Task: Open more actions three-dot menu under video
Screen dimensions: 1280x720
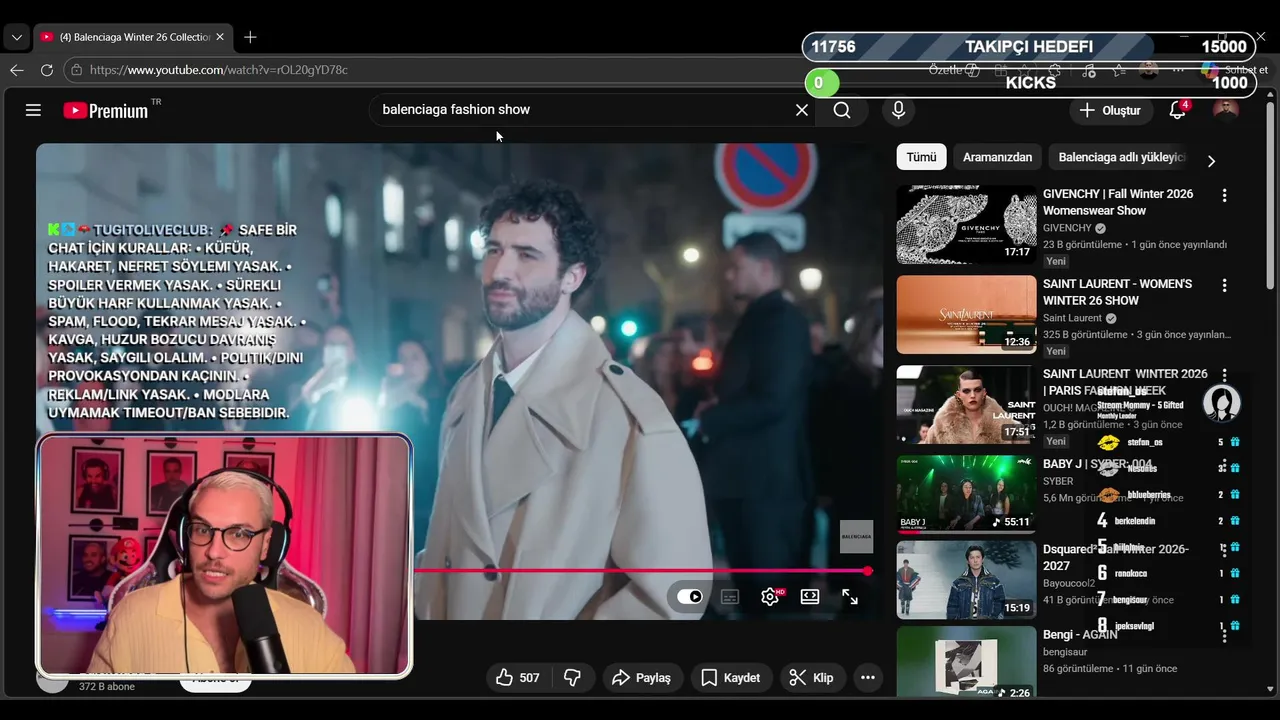Action: tap(868, 678)
